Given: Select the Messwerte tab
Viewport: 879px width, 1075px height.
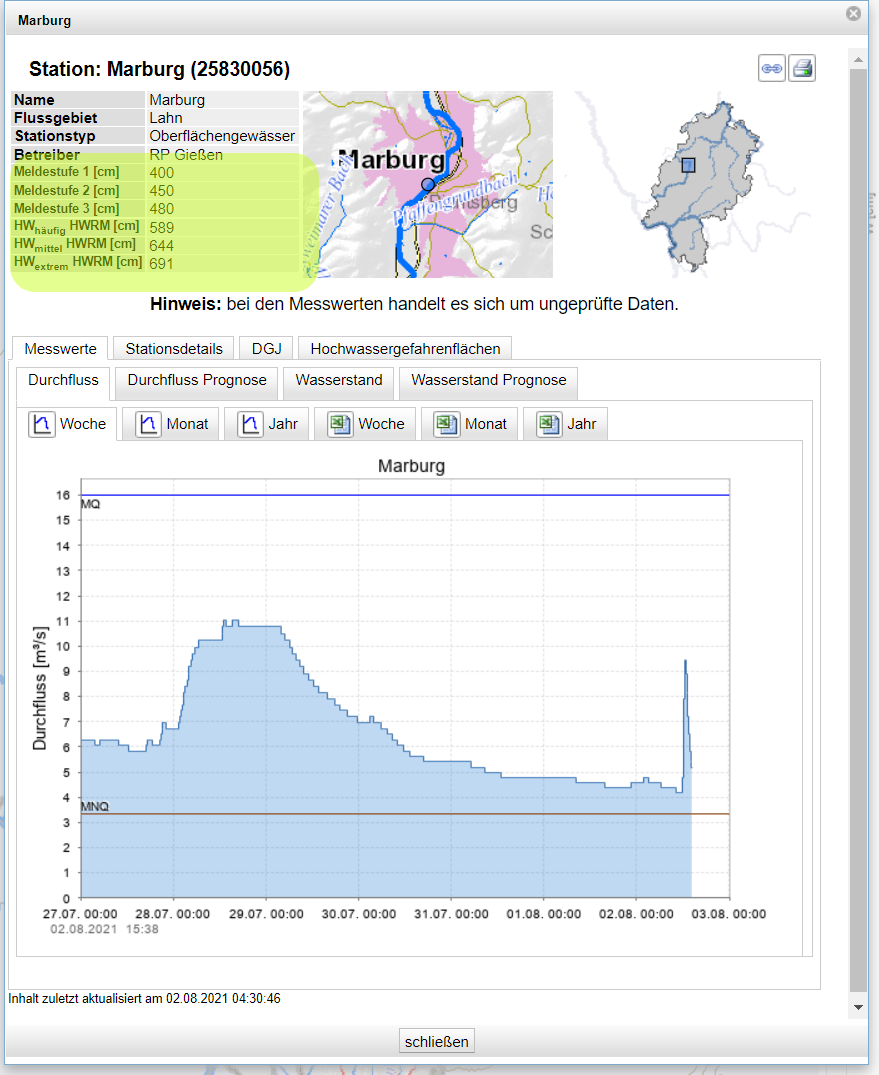Looking at the screenshot, I should coord(60,348).
